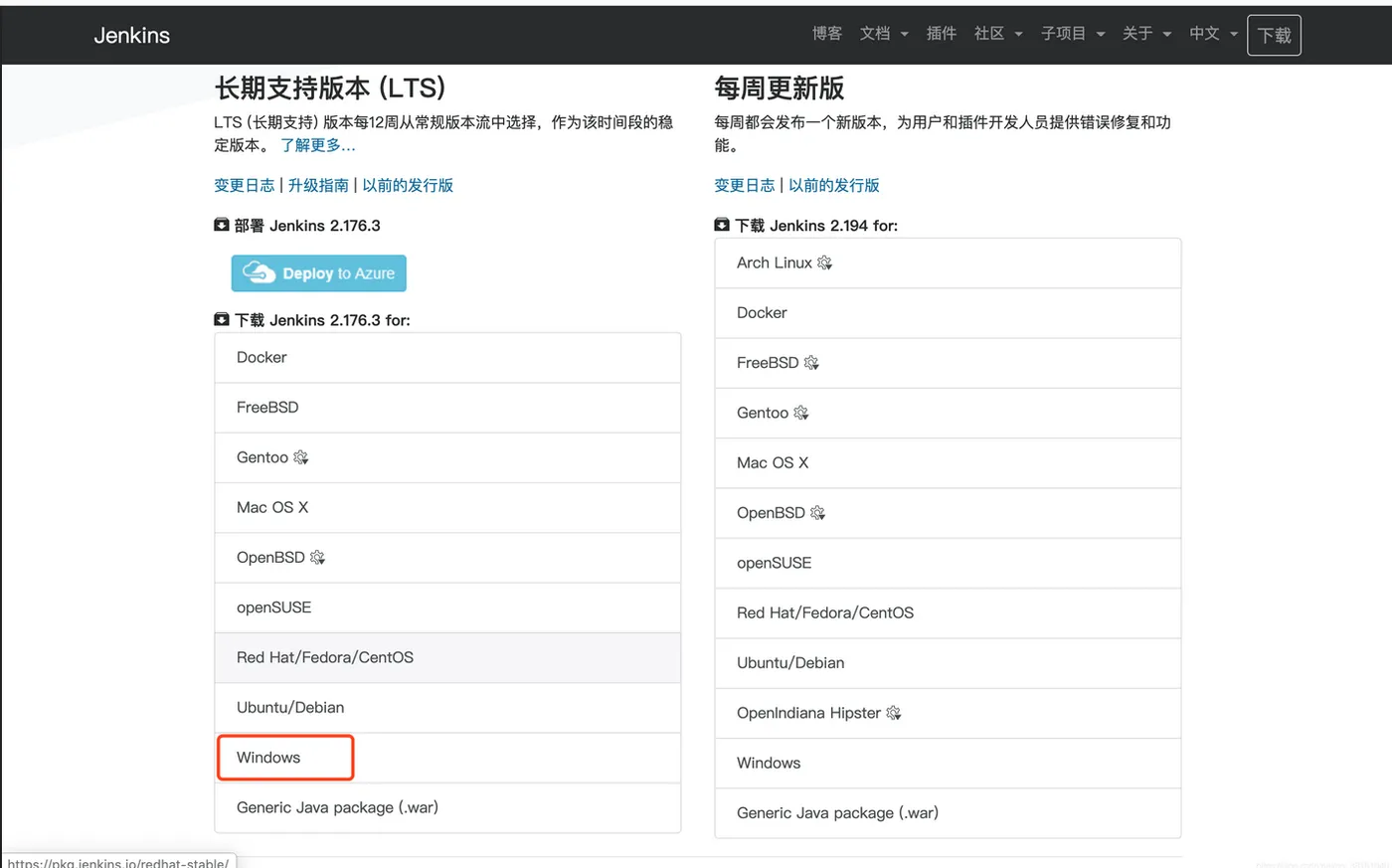Open the 中文 language dropdown

tap(1214, 34)
